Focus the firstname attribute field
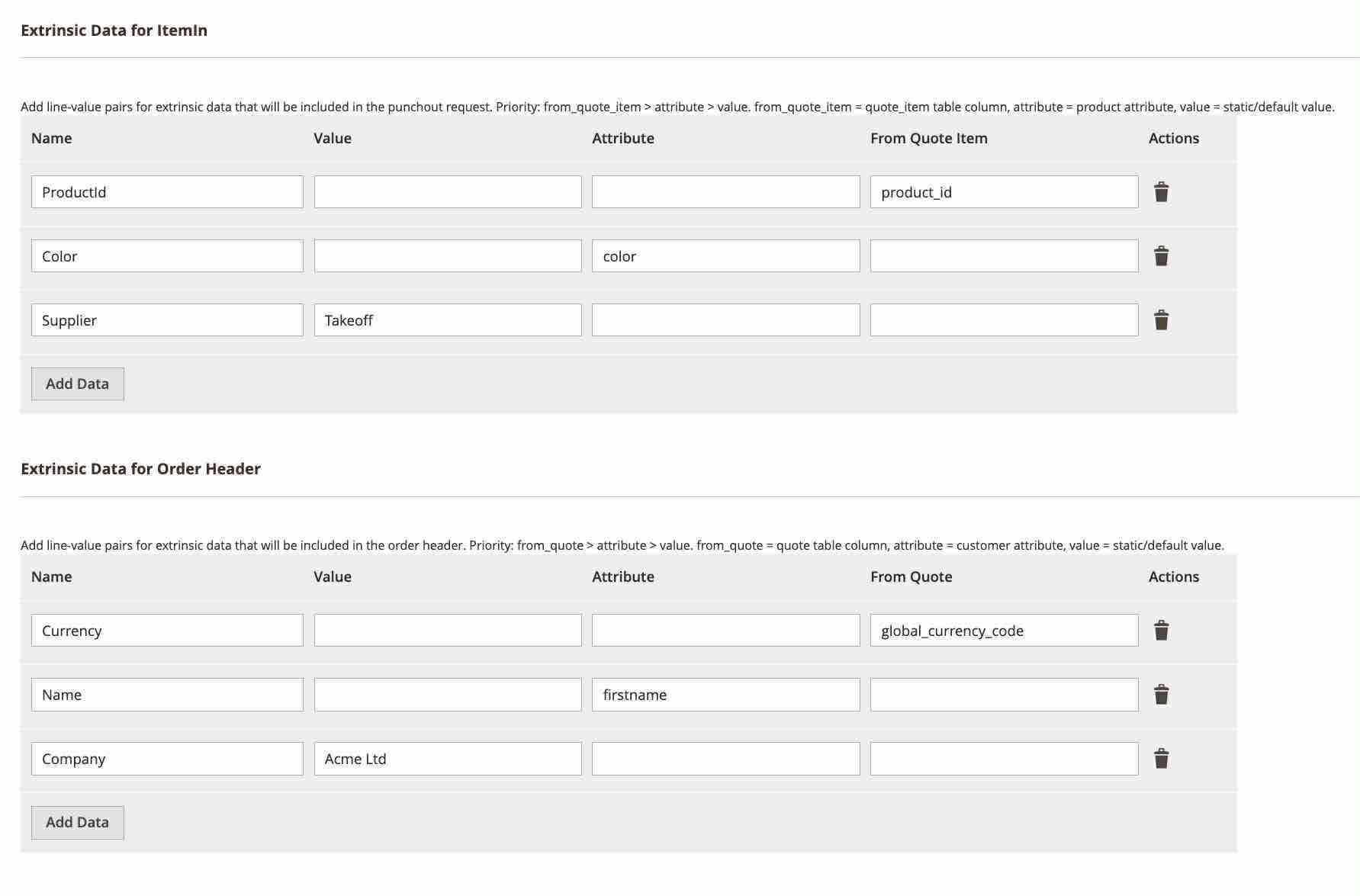 pyautogui.click(x=725, y=695)
